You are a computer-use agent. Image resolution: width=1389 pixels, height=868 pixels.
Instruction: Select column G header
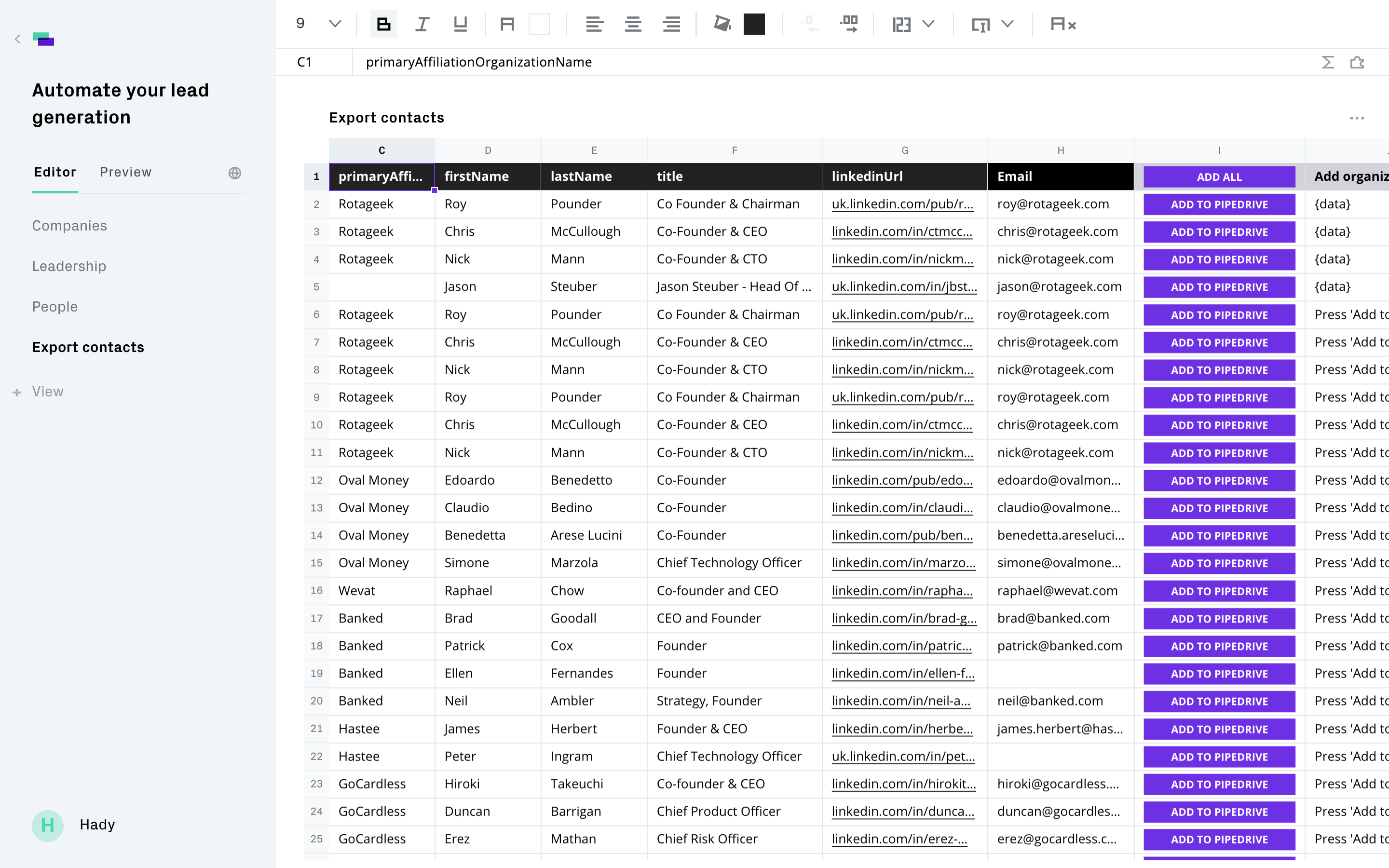click(x=905, y=150)
